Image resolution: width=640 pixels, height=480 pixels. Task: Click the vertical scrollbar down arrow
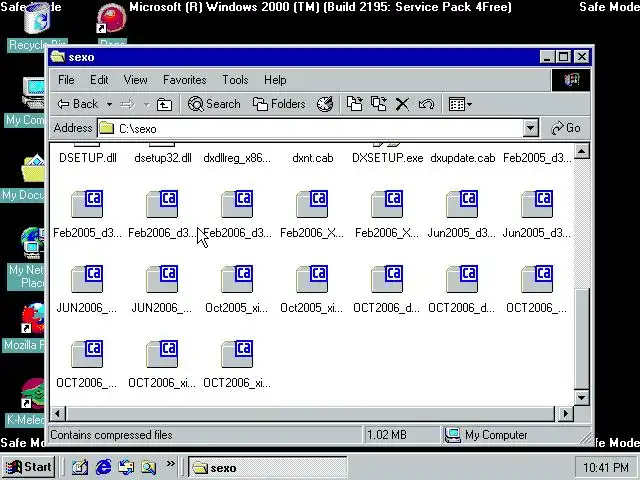582,397
